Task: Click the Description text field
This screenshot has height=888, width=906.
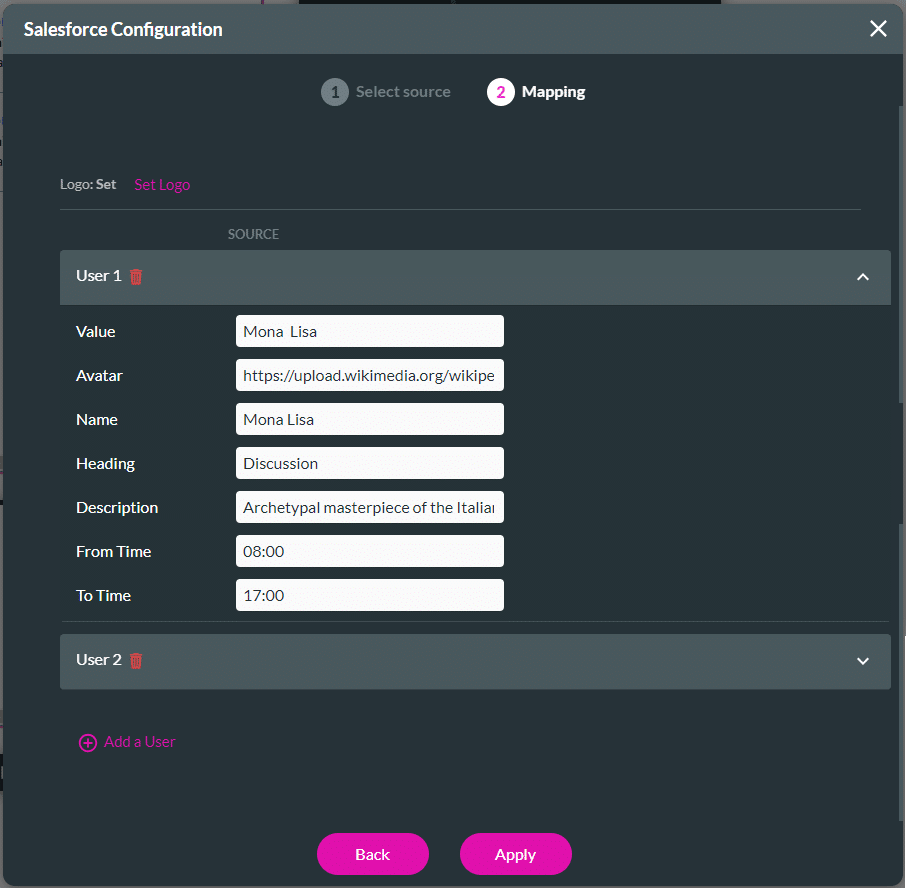Action: 369,507
